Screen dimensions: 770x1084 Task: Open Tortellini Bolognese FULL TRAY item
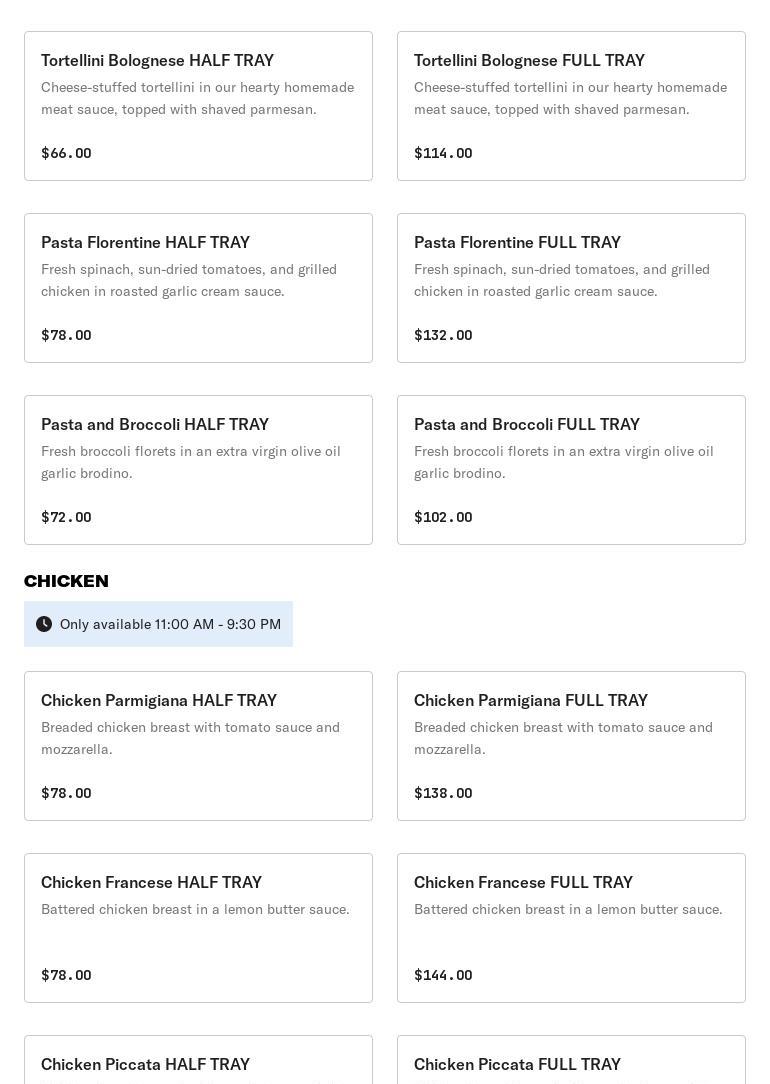tap(571, 105)
